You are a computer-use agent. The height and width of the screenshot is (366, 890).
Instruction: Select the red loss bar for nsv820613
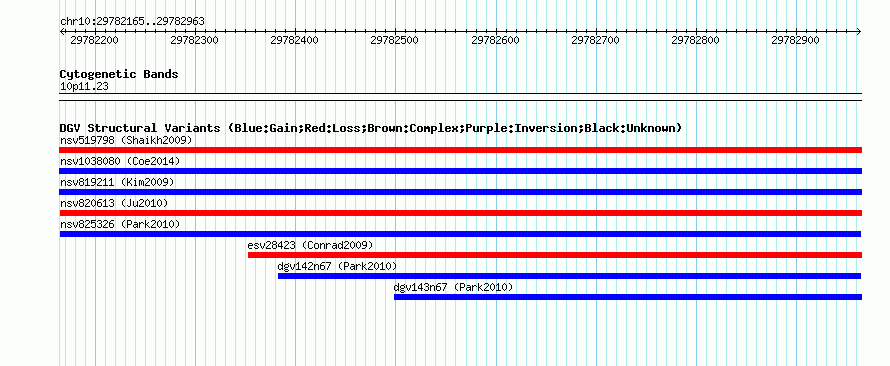click(x=460, y=213)
